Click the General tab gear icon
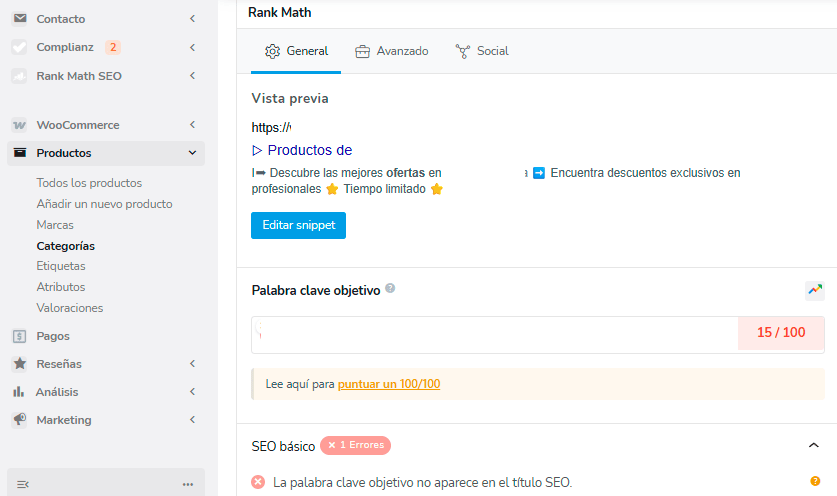Viewport: 837px width, 496px height. (x=272, y=51)
